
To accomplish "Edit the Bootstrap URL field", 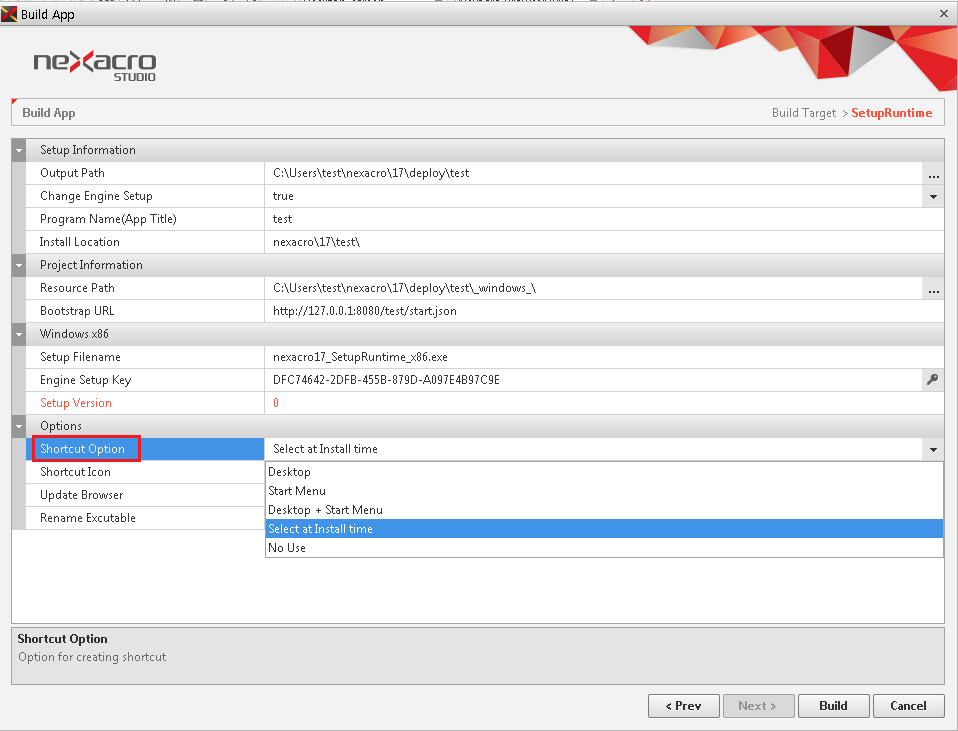I will 600,311.
